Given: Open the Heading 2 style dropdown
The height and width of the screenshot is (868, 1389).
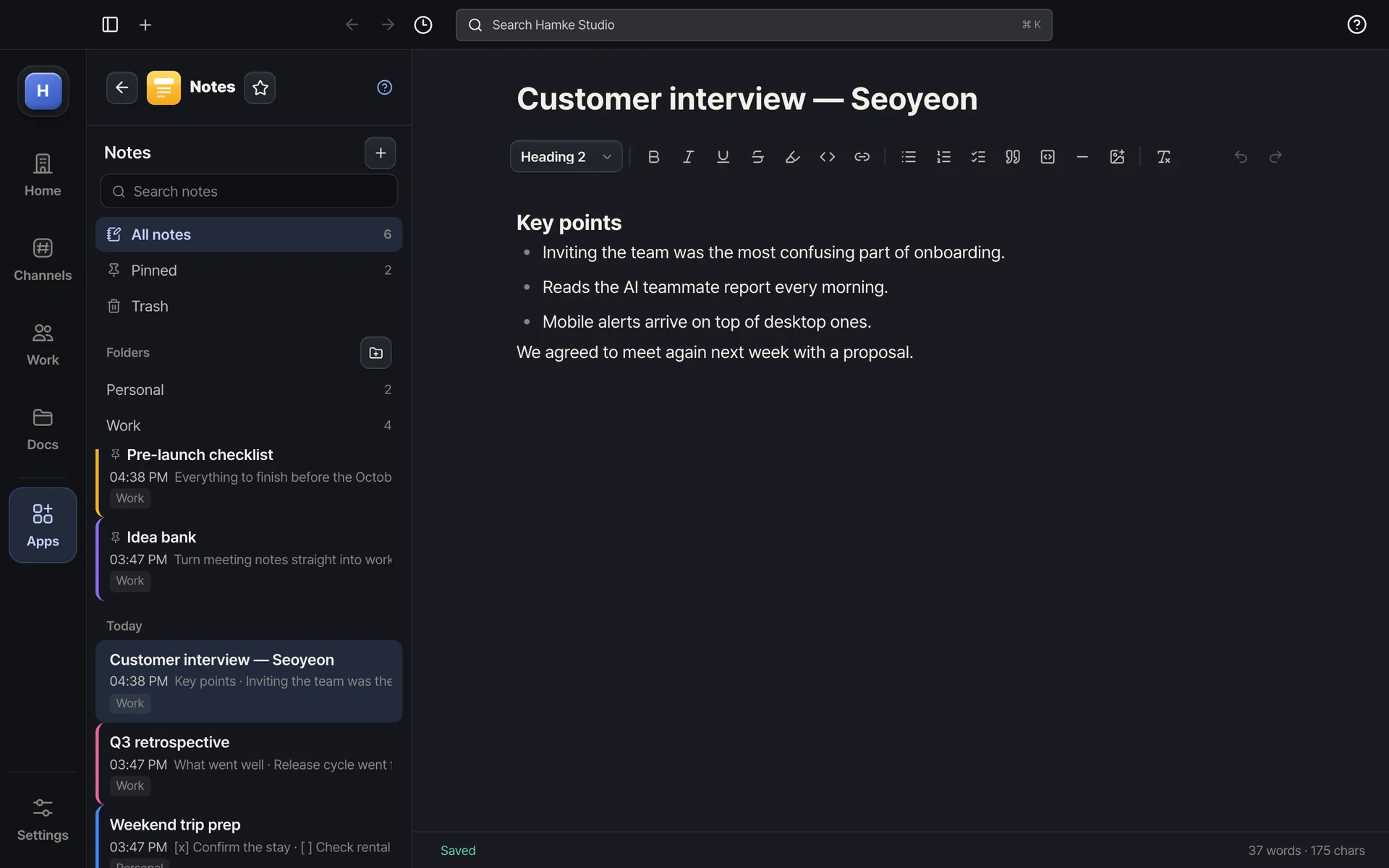Looking at the screenshot, I should pos(566,157).
